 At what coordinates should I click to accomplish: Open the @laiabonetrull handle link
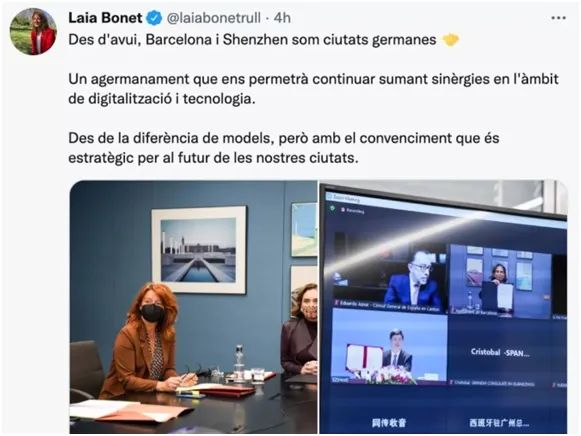pyautogui.click(x=214, y=18)
